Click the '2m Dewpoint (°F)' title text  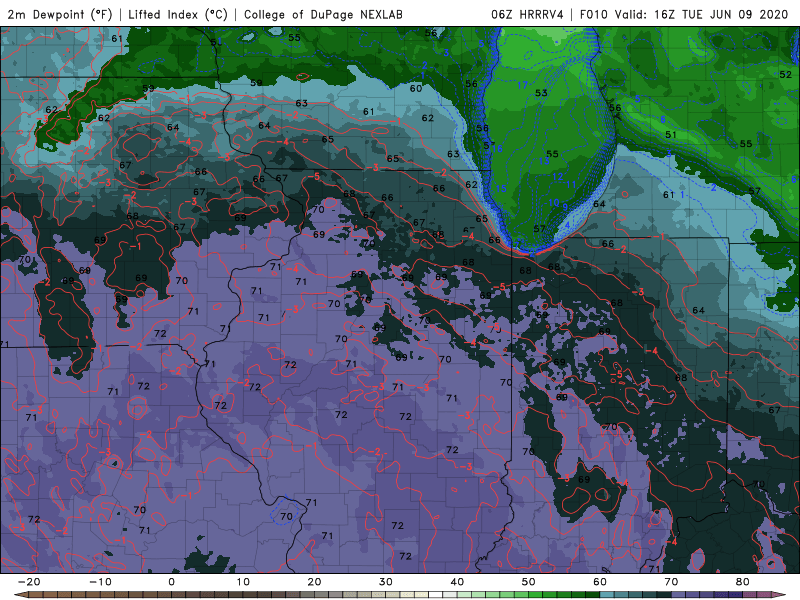pos(60,14)
